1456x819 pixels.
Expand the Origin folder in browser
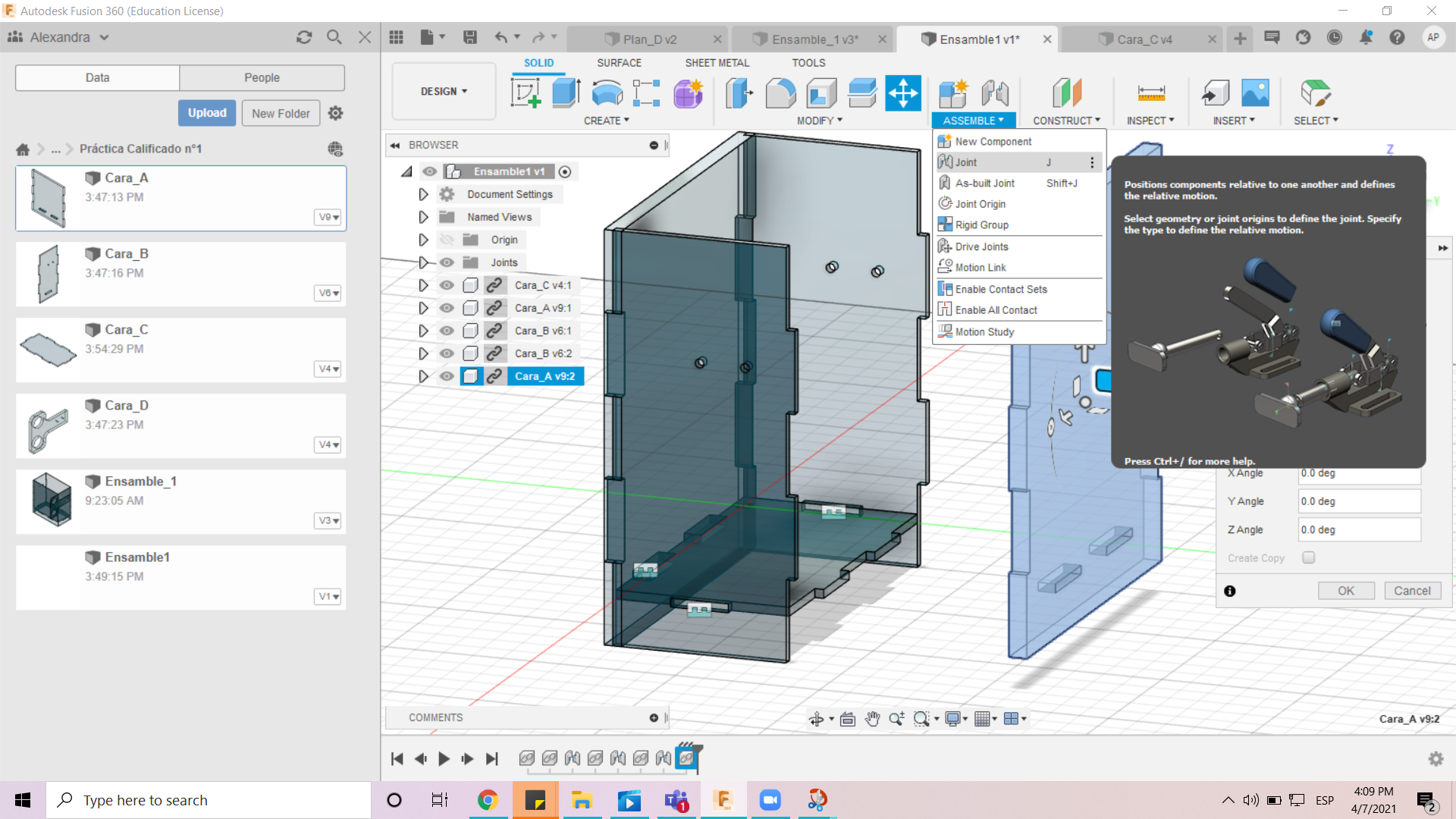point(422,239)
